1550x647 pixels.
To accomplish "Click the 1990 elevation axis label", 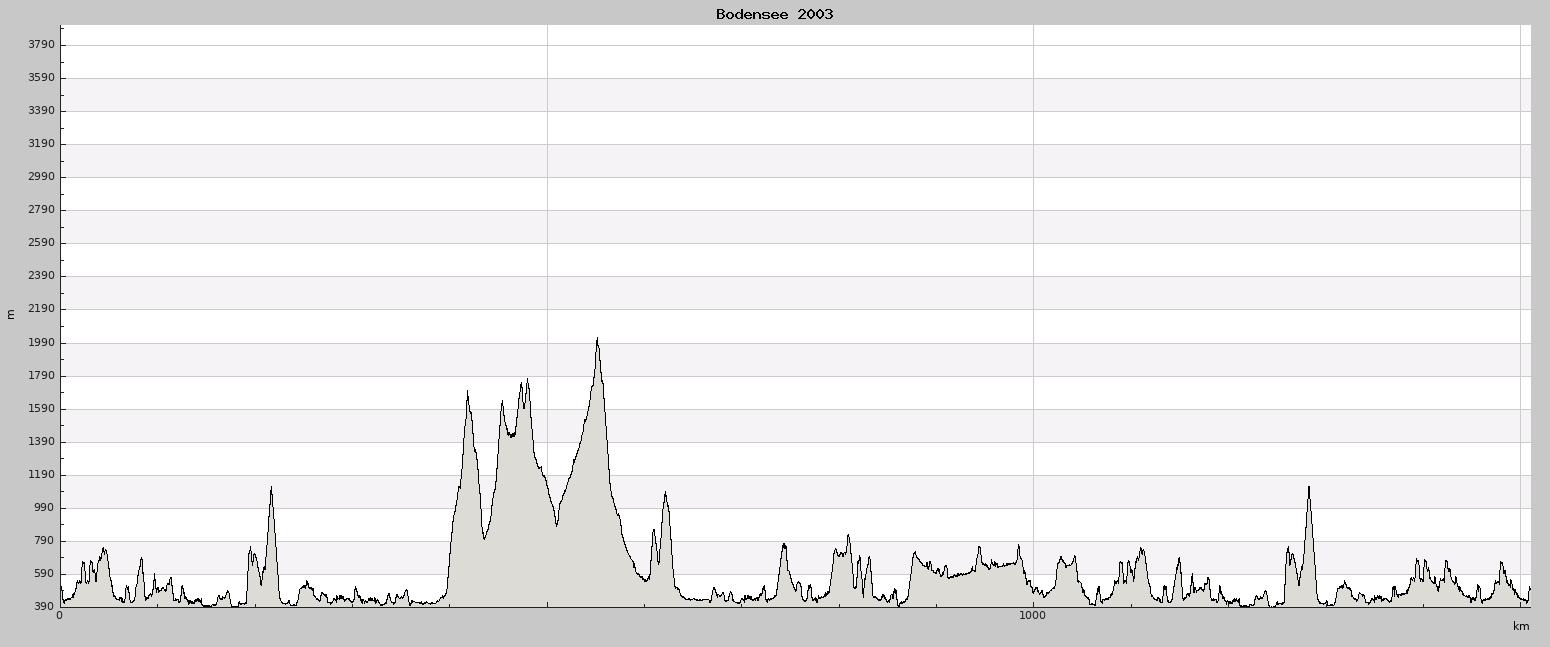I will [x=41, y=343].
